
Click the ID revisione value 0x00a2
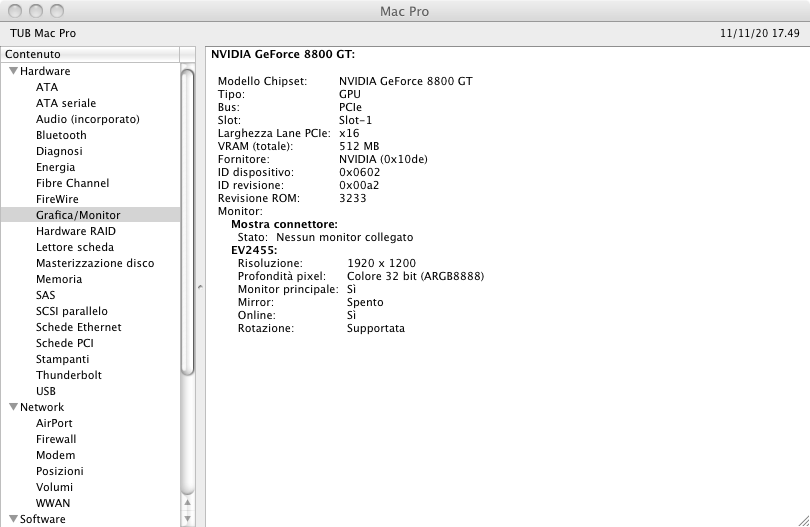point(359,185)
